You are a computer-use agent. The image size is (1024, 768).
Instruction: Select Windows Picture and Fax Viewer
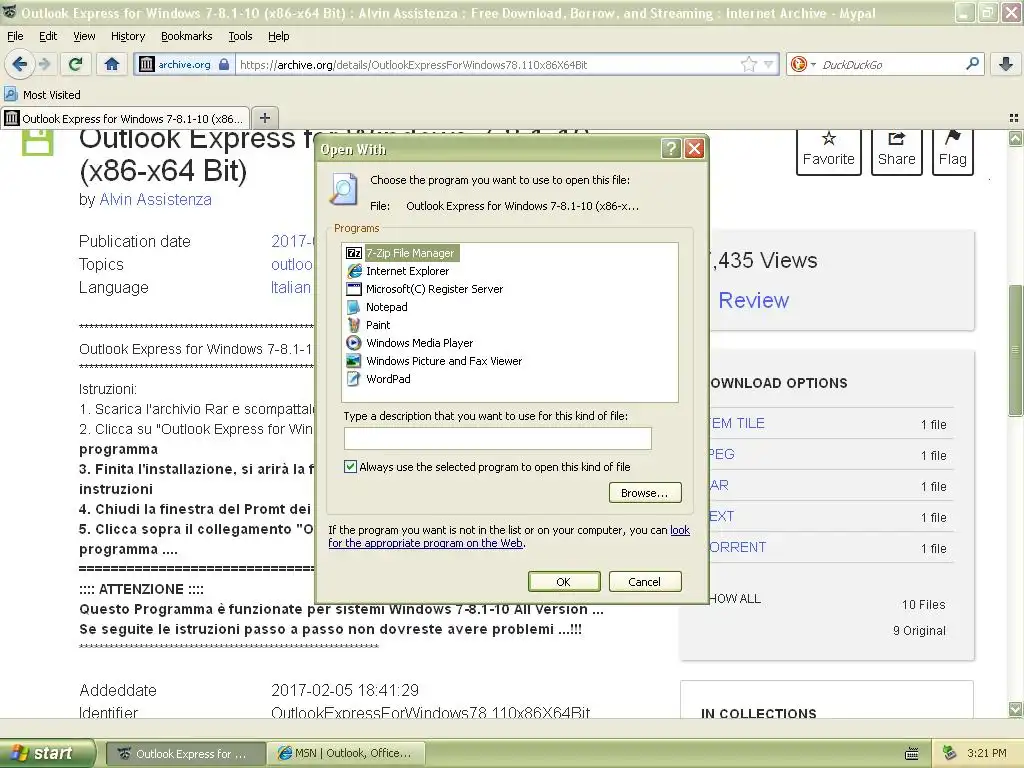[x=434, y=360]
